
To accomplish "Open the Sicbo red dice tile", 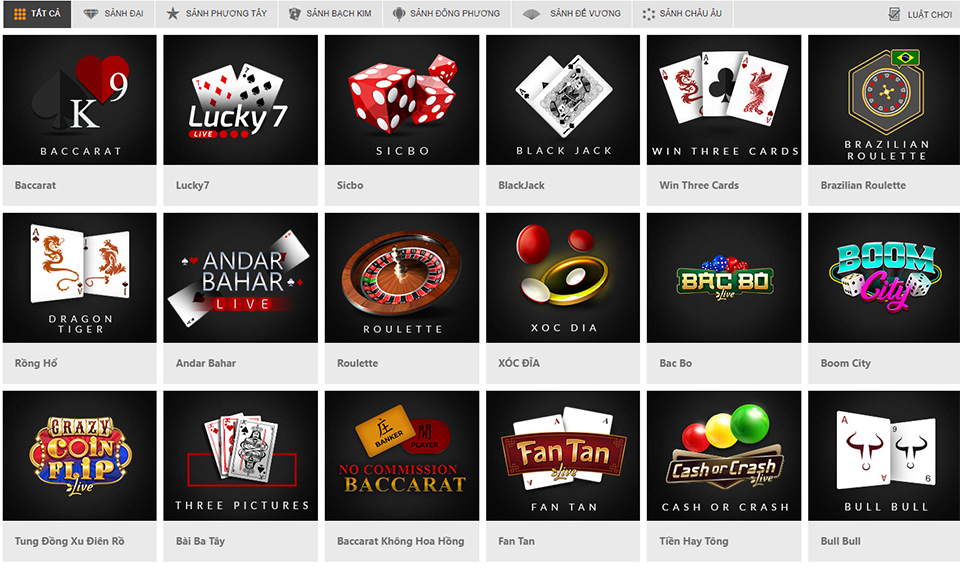I will tap(402, 100).
